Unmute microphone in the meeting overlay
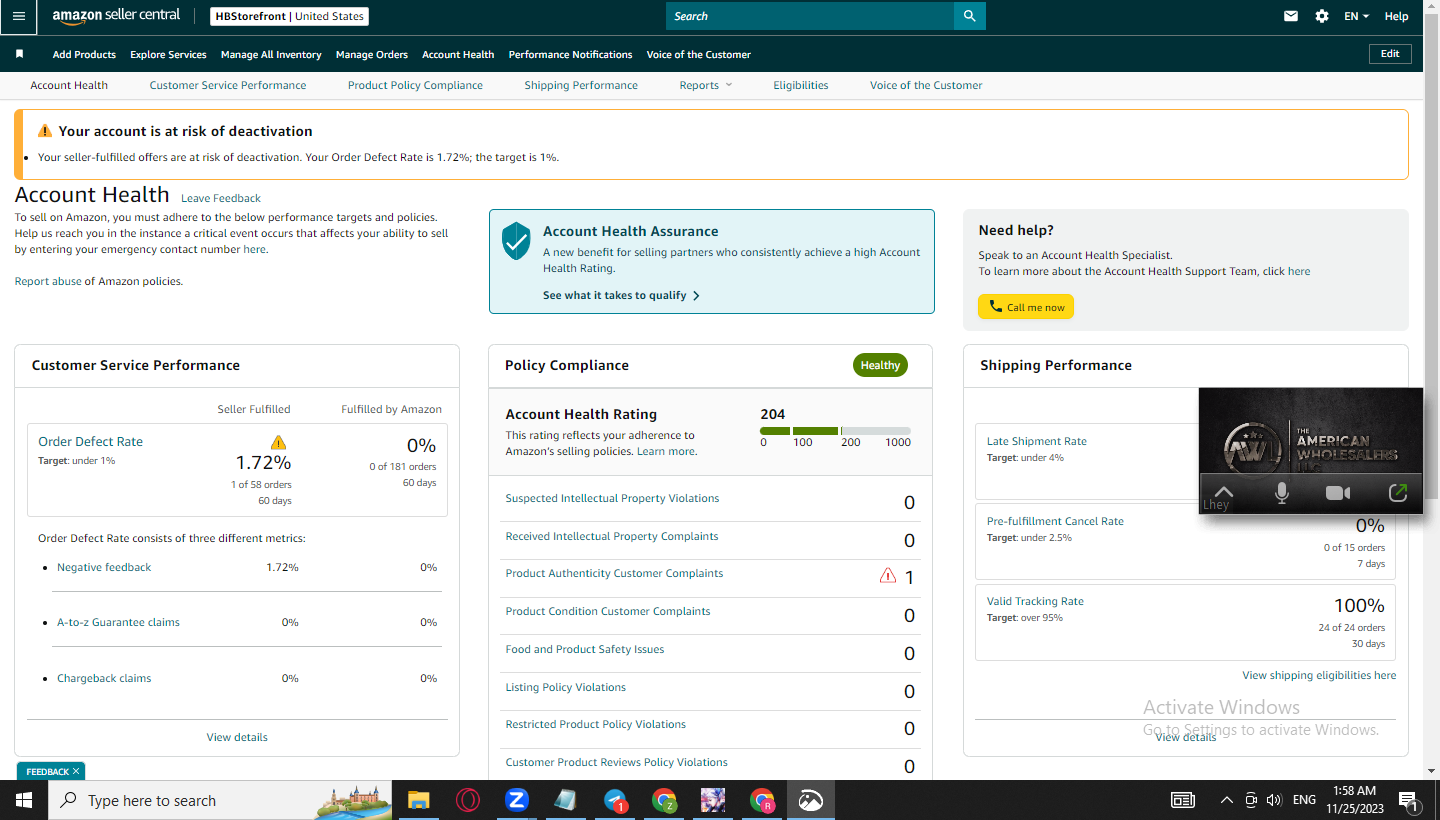This screenshot has width=1440, height=820. pyautogui.click(x=1281, y=493)
